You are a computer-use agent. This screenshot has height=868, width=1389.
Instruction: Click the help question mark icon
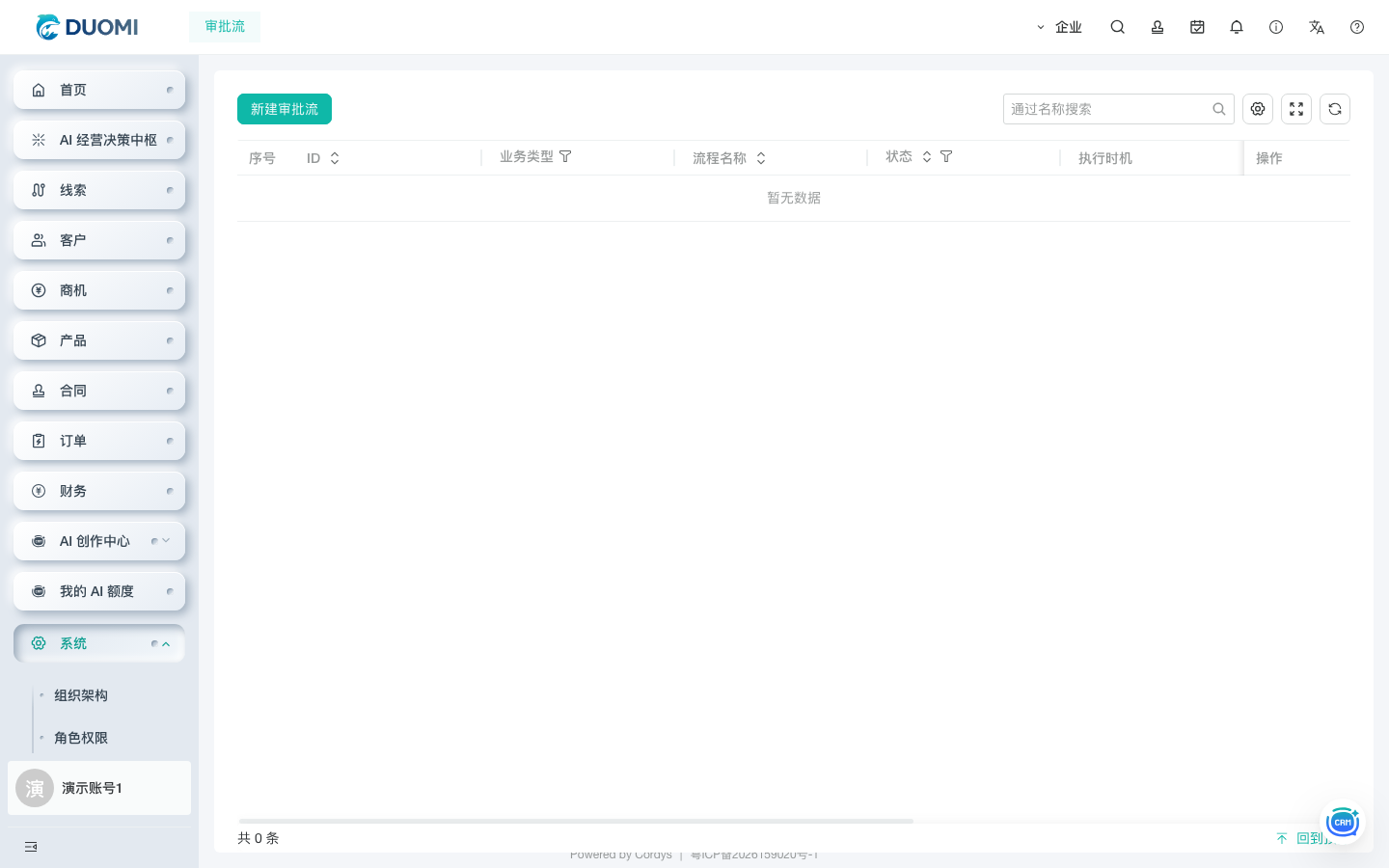[1357, 27]
